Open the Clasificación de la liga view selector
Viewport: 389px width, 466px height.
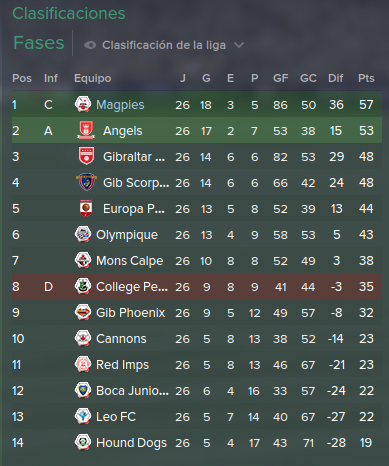pyautogui.click(x=164, y=45)
